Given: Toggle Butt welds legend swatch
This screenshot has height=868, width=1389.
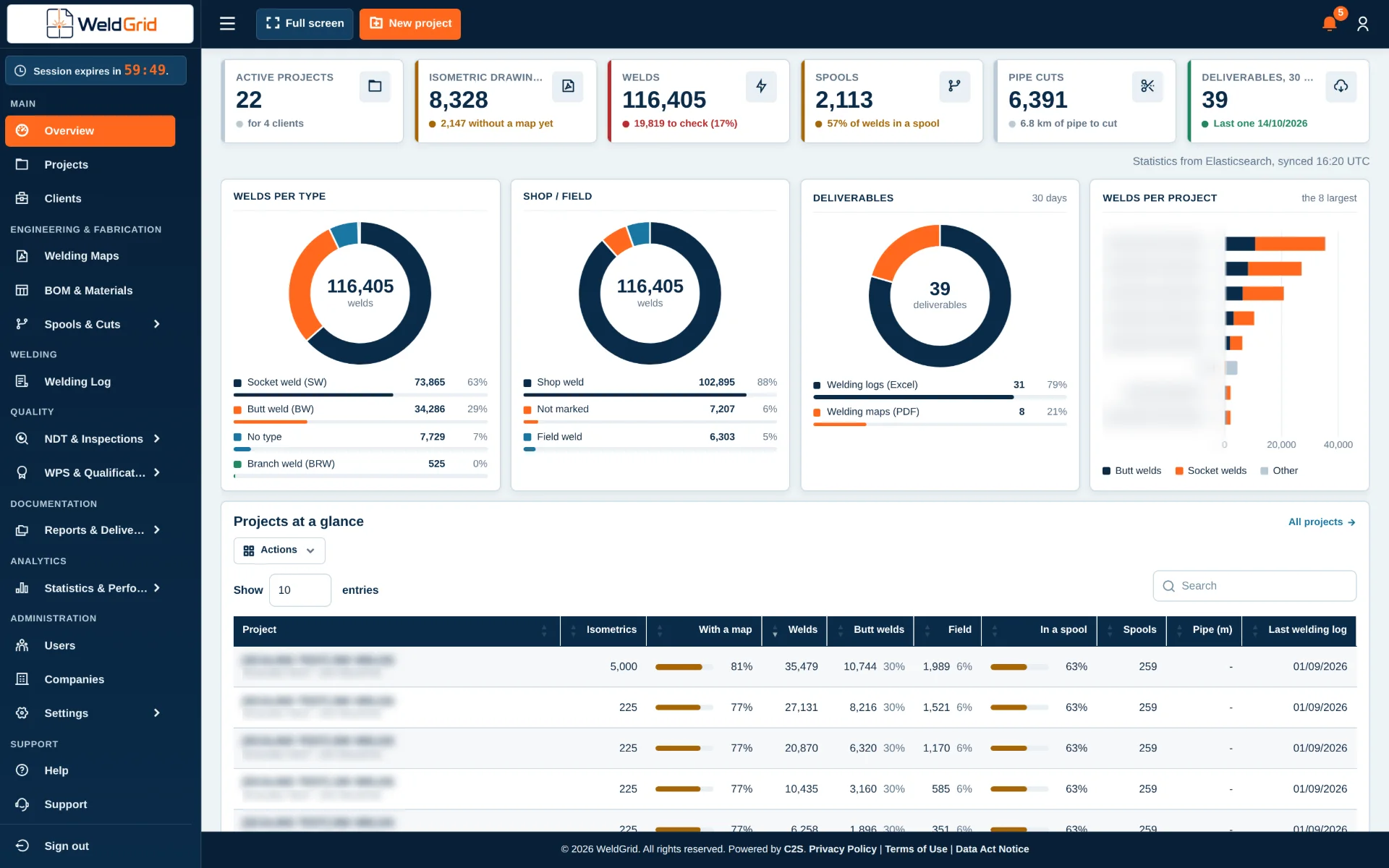Looking at the screenshot, I should point(1106,471).
